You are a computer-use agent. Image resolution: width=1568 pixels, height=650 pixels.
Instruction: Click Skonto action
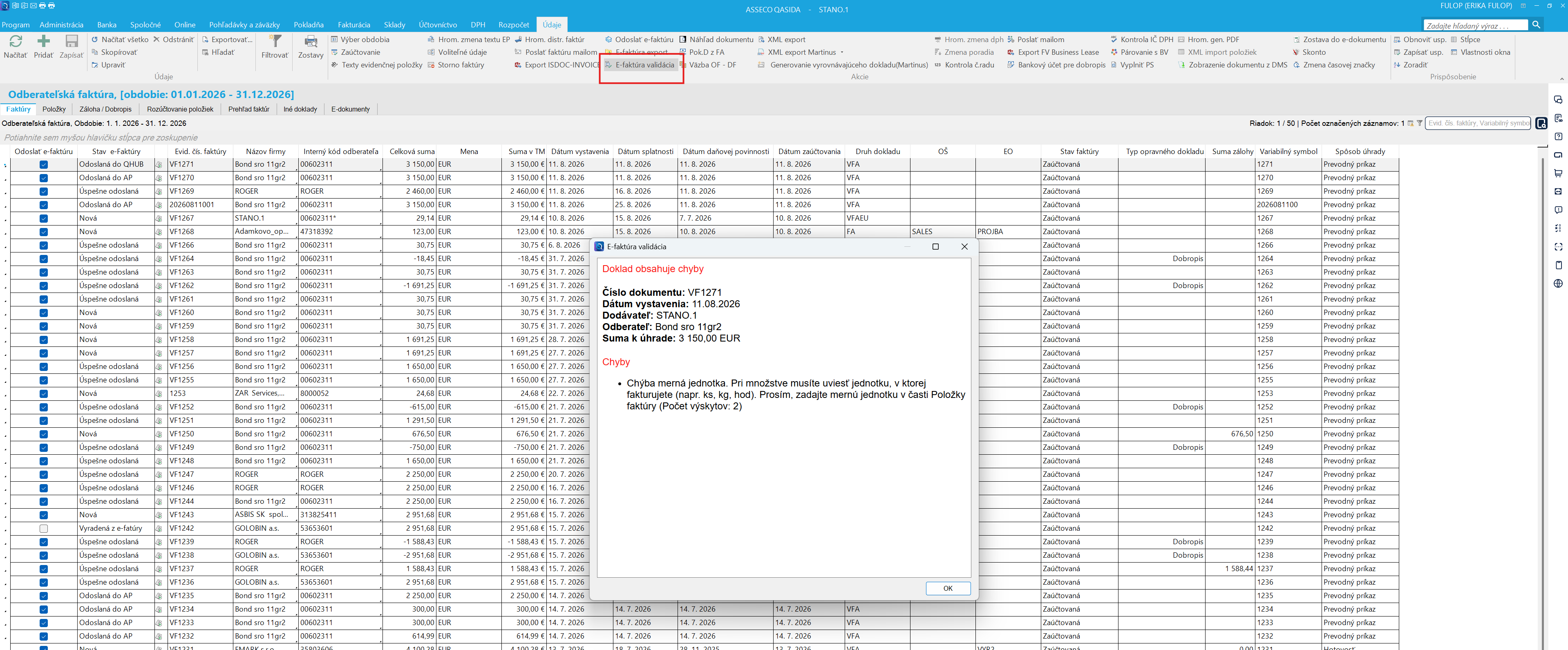point(1310,52)
